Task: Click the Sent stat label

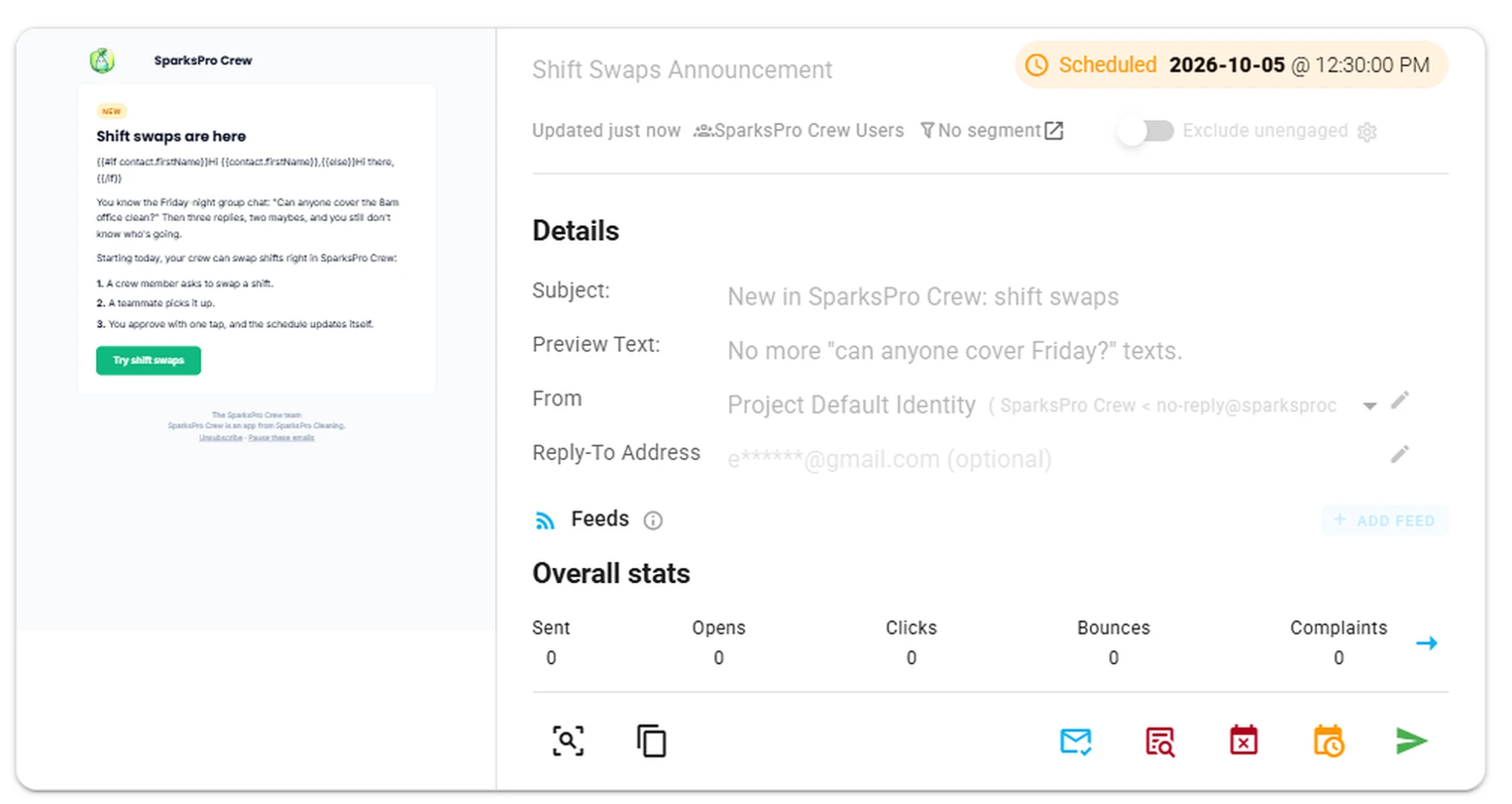Action: (x=551, y=628)
